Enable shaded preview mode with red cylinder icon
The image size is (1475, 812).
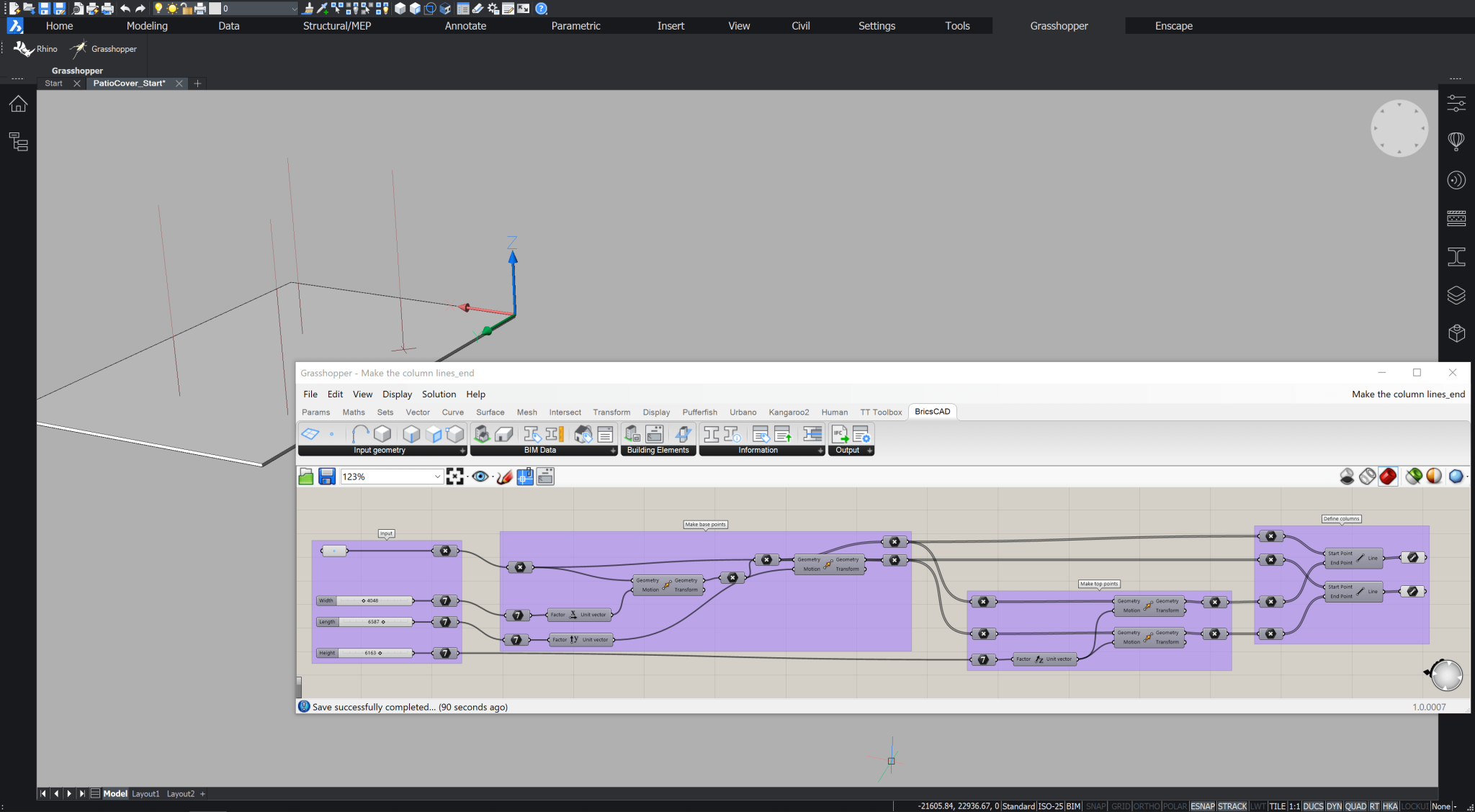click(1388, 476)
